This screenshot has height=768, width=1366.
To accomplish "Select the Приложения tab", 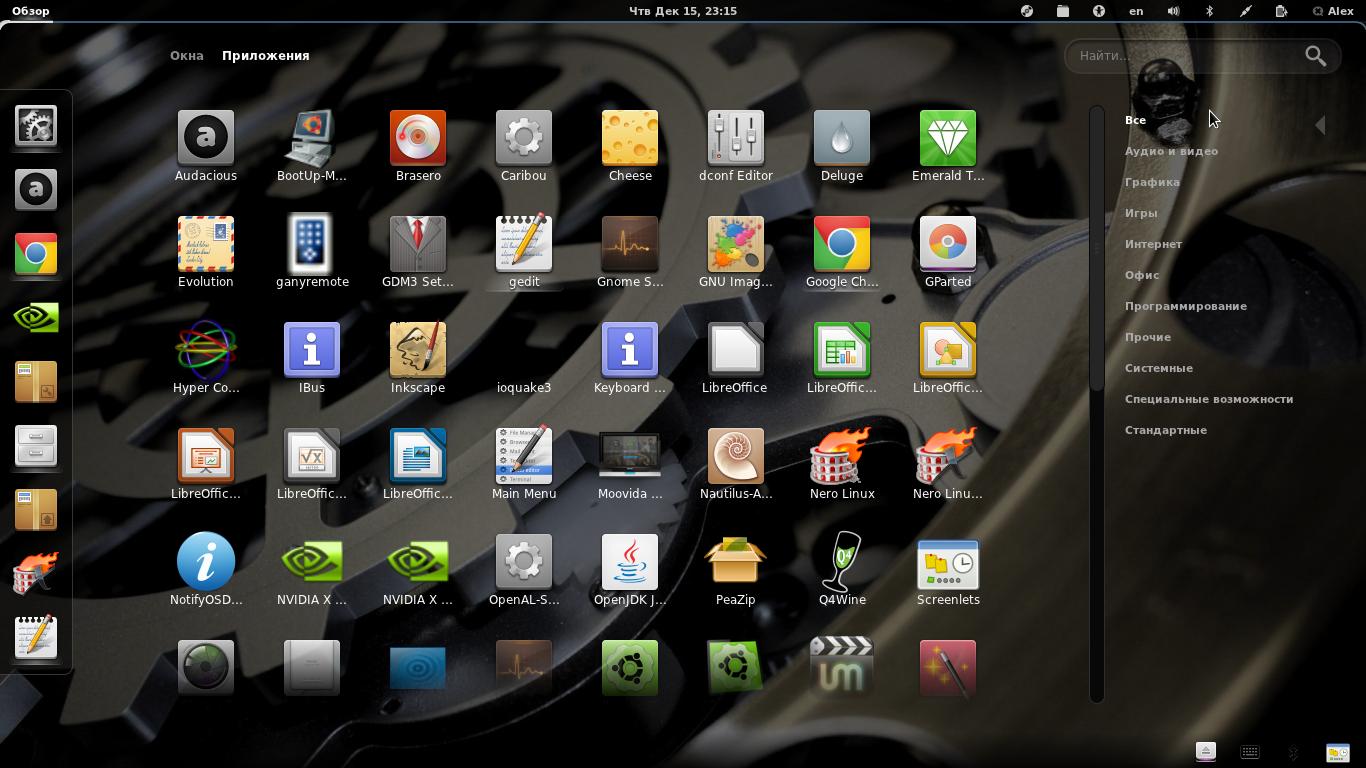I will 266,56.
